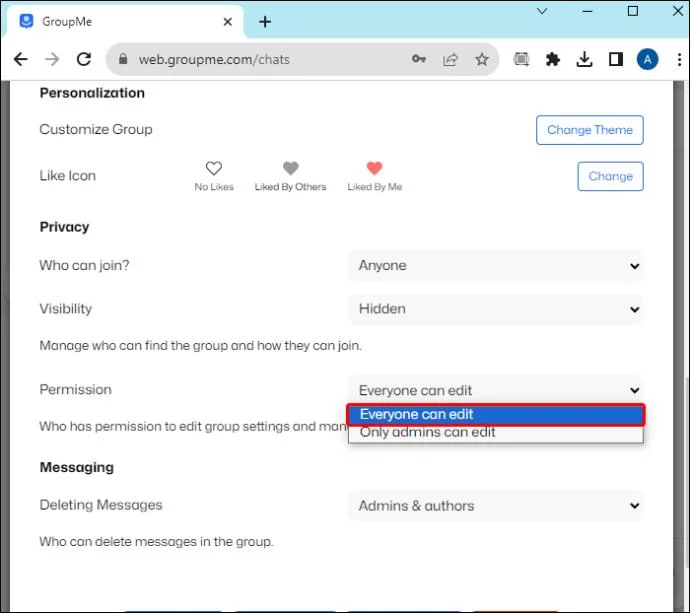Image resolution: width=690 pixels, height=613 pixels.
Task: Open the screenshot capture extension icon
Action: click(521, 59)
